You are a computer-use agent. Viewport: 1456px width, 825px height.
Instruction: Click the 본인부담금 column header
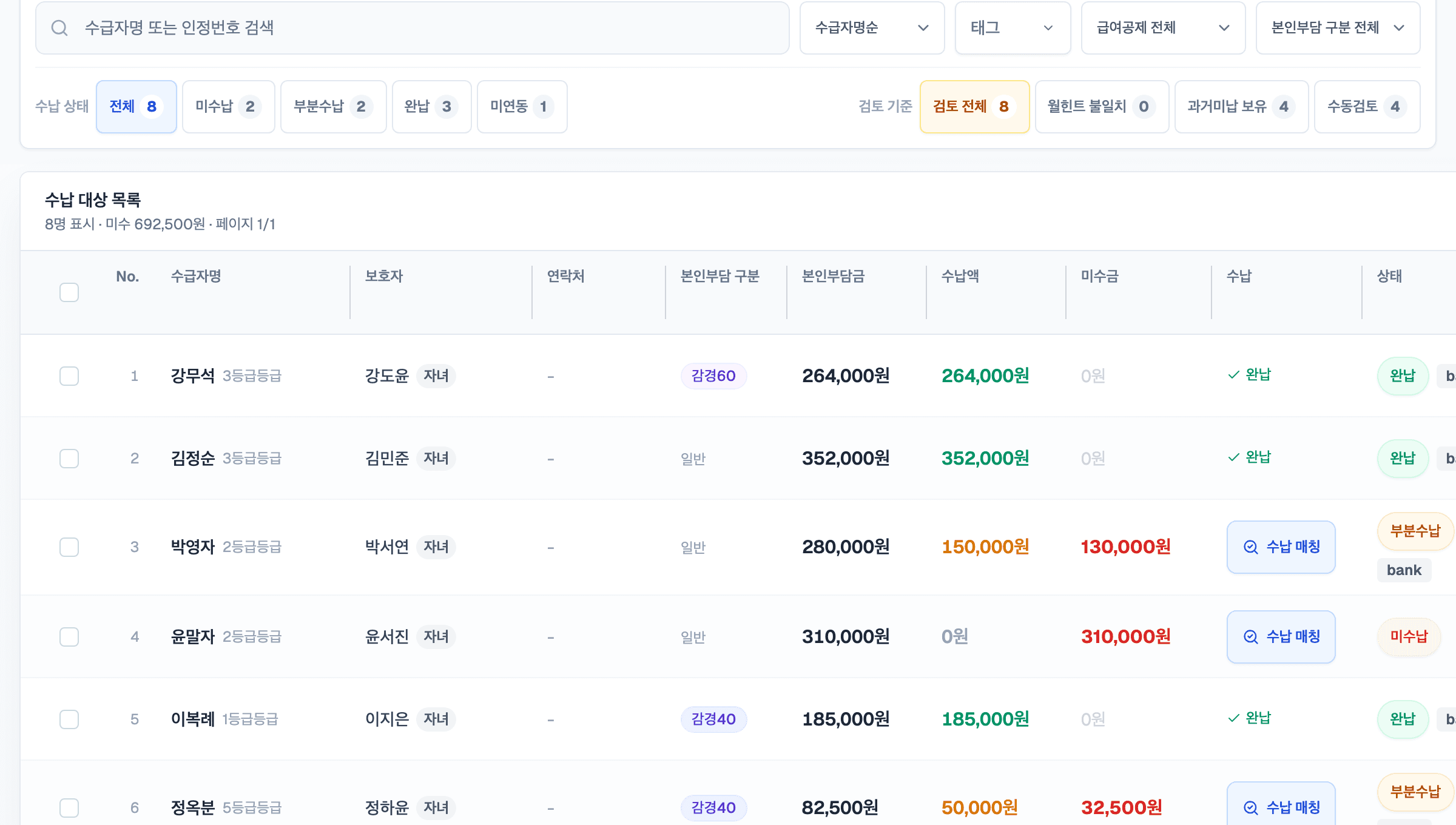coord(834,277)
